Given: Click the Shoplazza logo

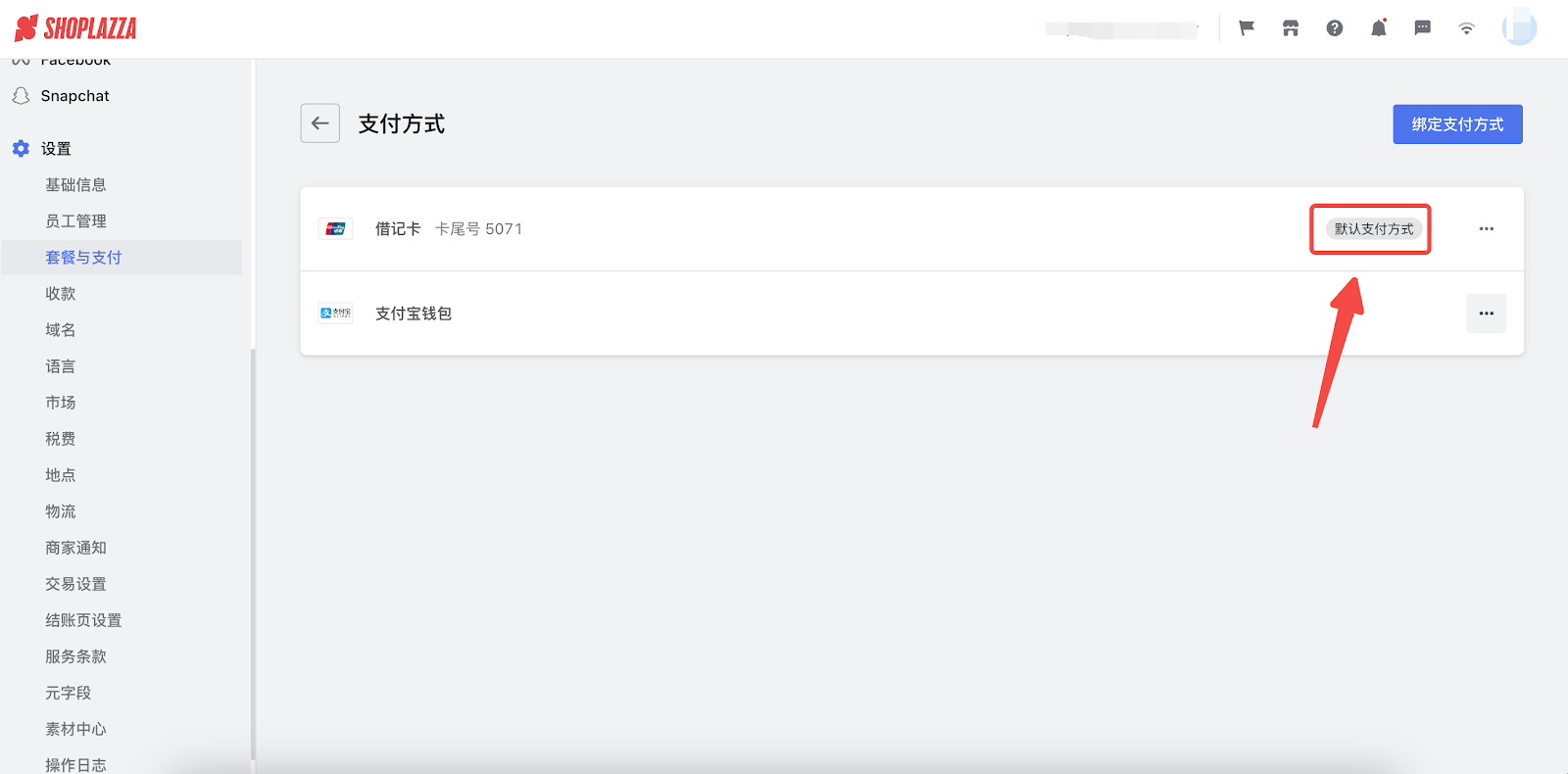Looking at the screenshot, I should tap(75, 28).
